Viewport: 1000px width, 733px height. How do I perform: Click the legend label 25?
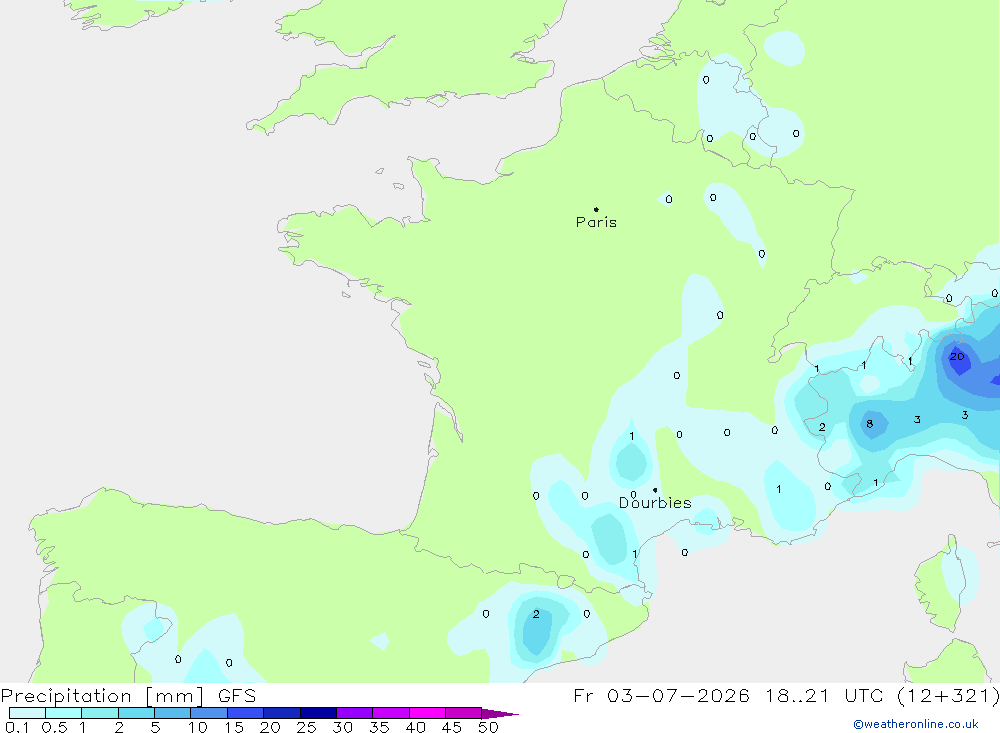(306, 727)
